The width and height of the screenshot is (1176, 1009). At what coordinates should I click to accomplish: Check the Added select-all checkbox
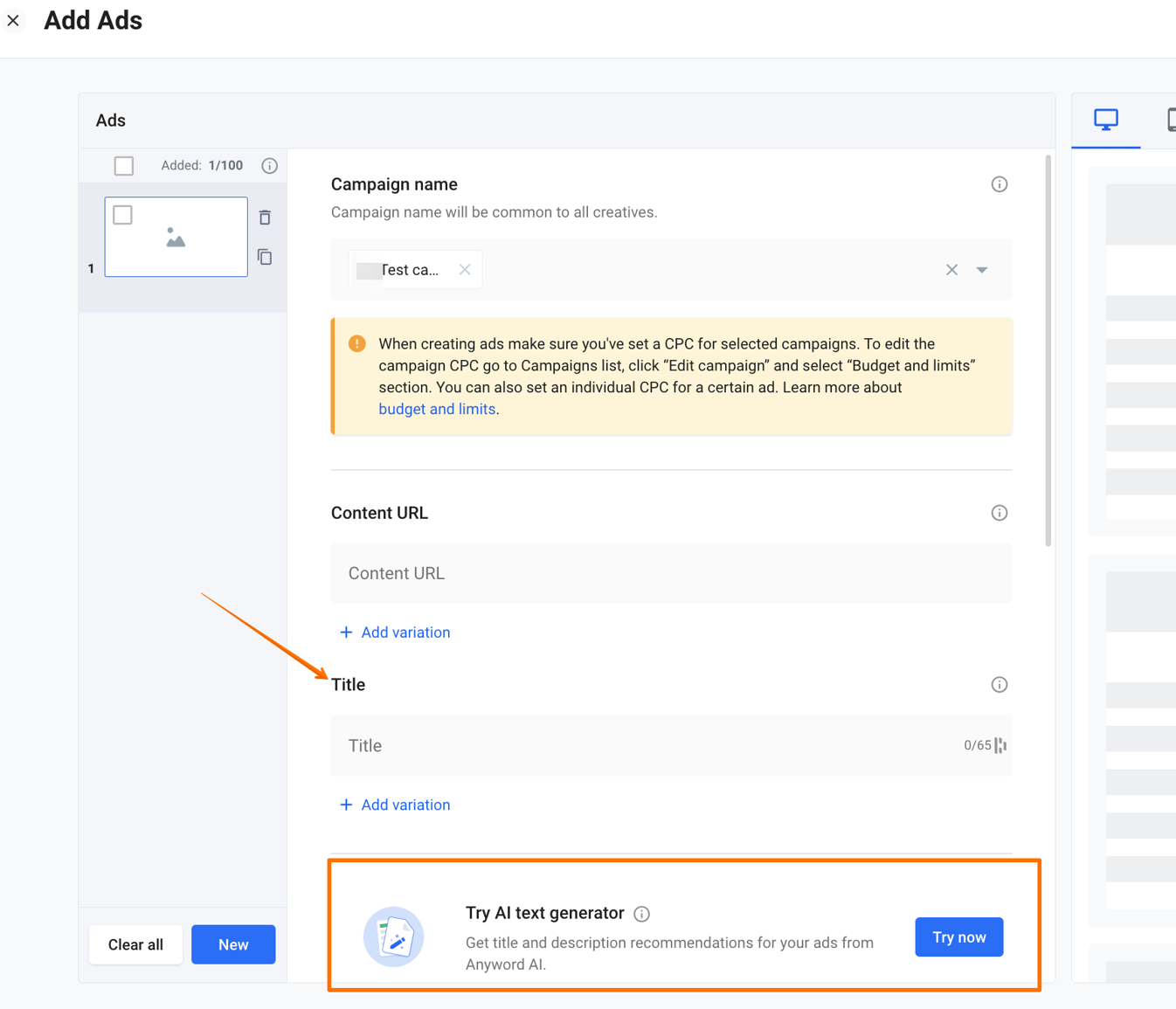click(x=123, y=165)
